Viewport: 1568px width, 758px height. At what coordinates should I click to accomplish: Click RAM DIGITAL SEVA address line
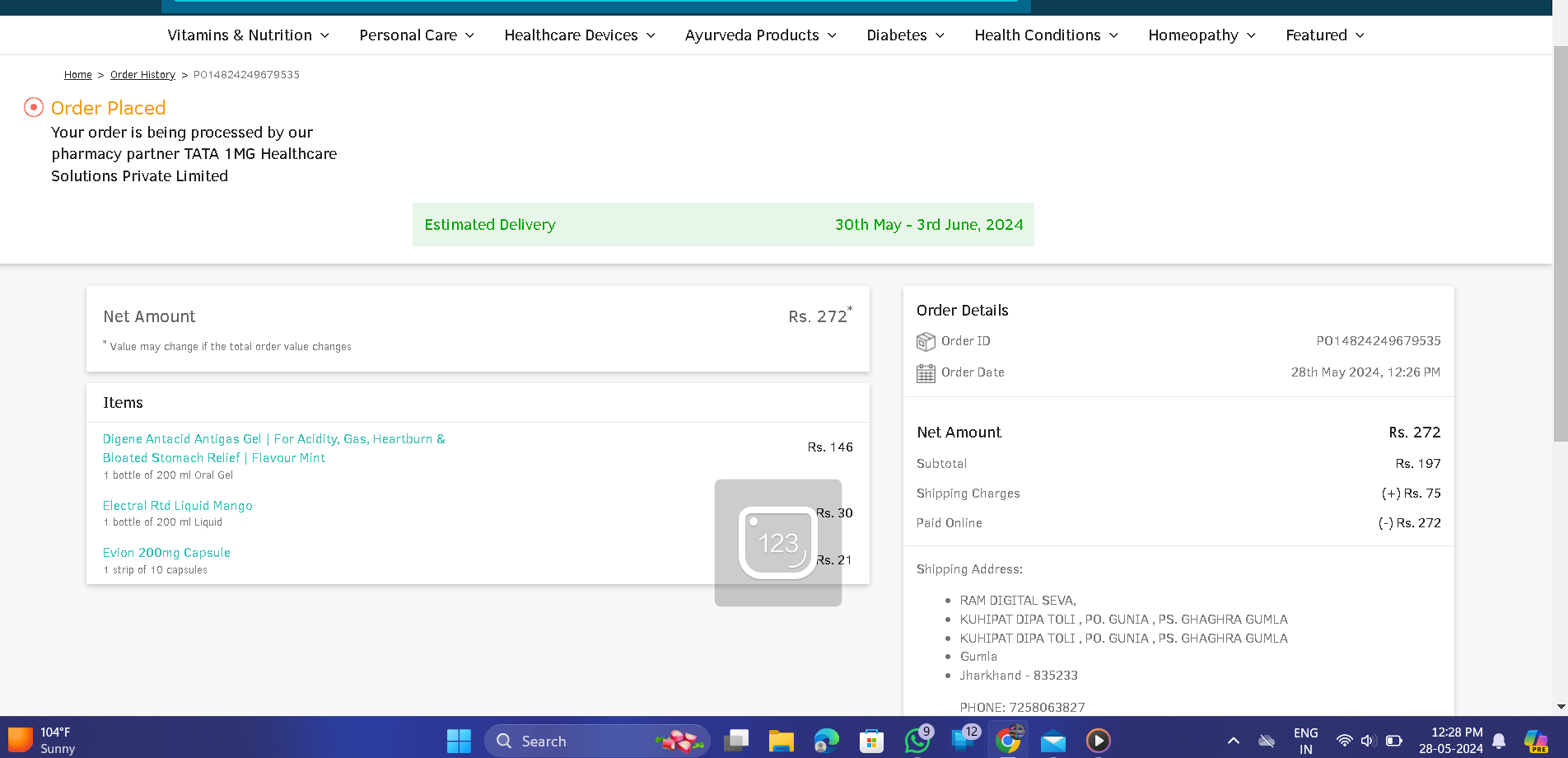coord(1018,601)
